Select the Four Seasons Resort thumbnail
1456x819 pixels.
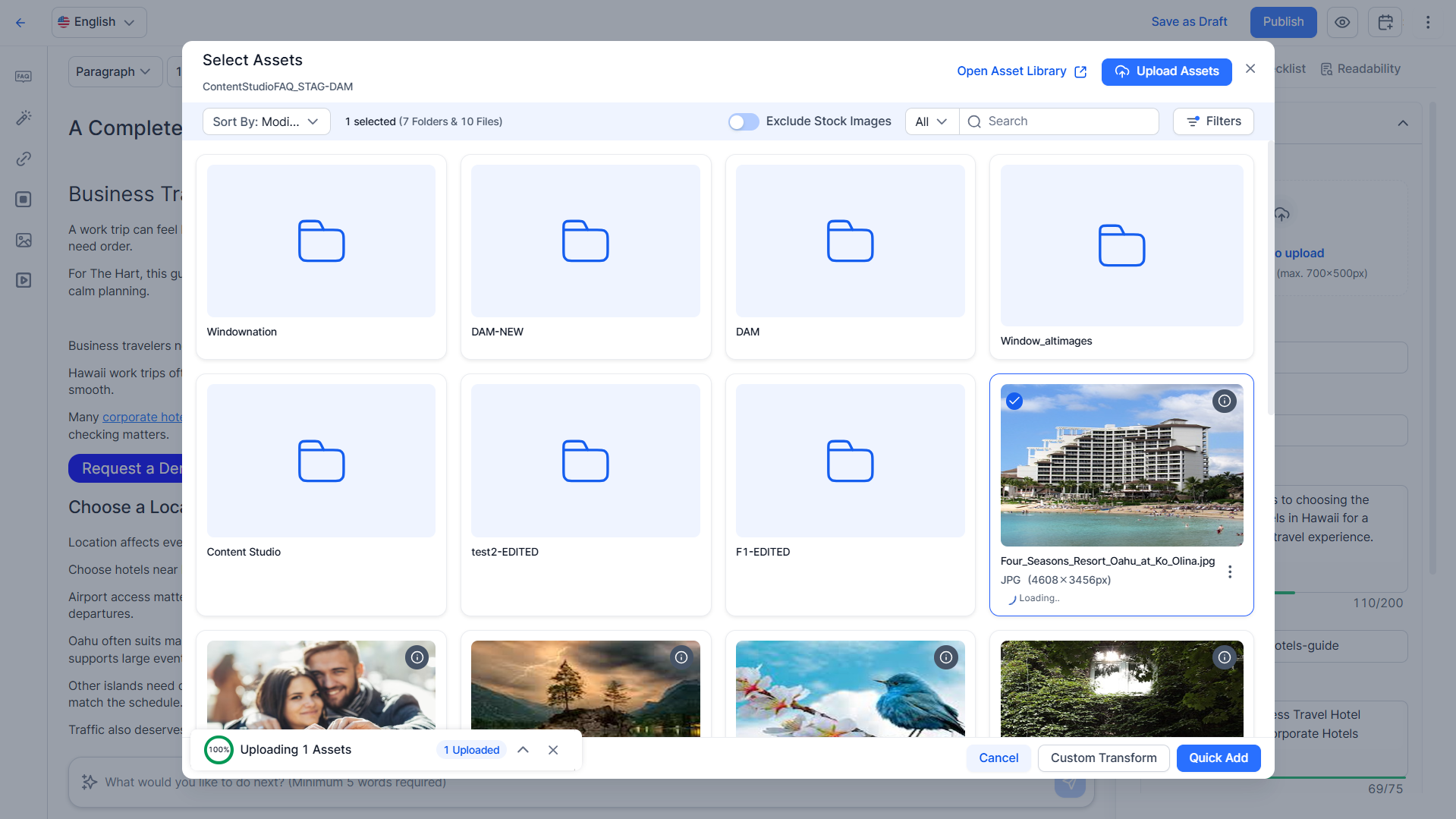click(x=1121, y=465)
